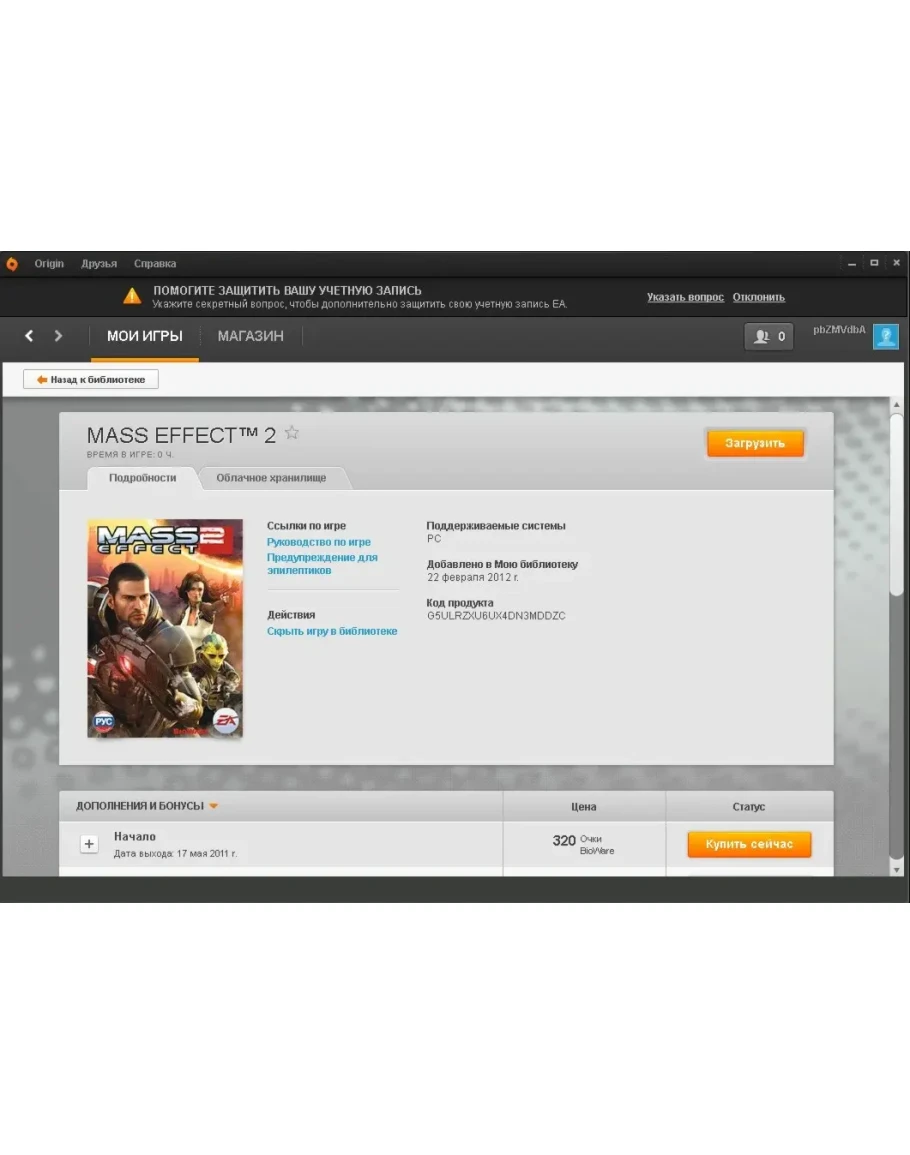Open the Origin menu
This screenshot has width=910, height=1155.
(x=49, y=264)
